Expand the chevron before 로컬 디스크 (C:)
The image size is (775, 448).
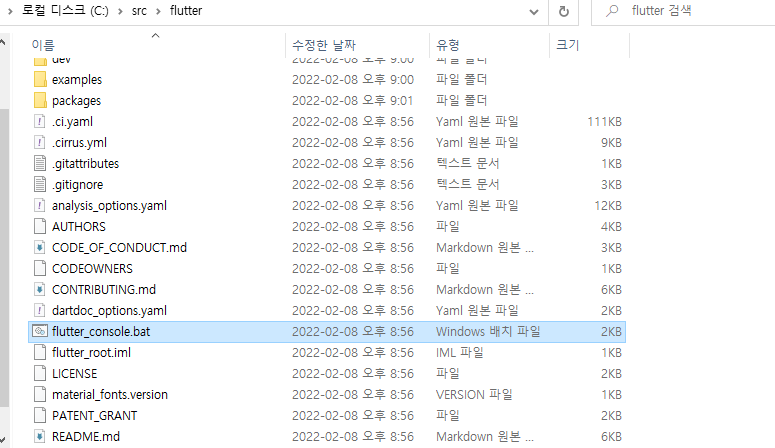click(x=10, y=11)
